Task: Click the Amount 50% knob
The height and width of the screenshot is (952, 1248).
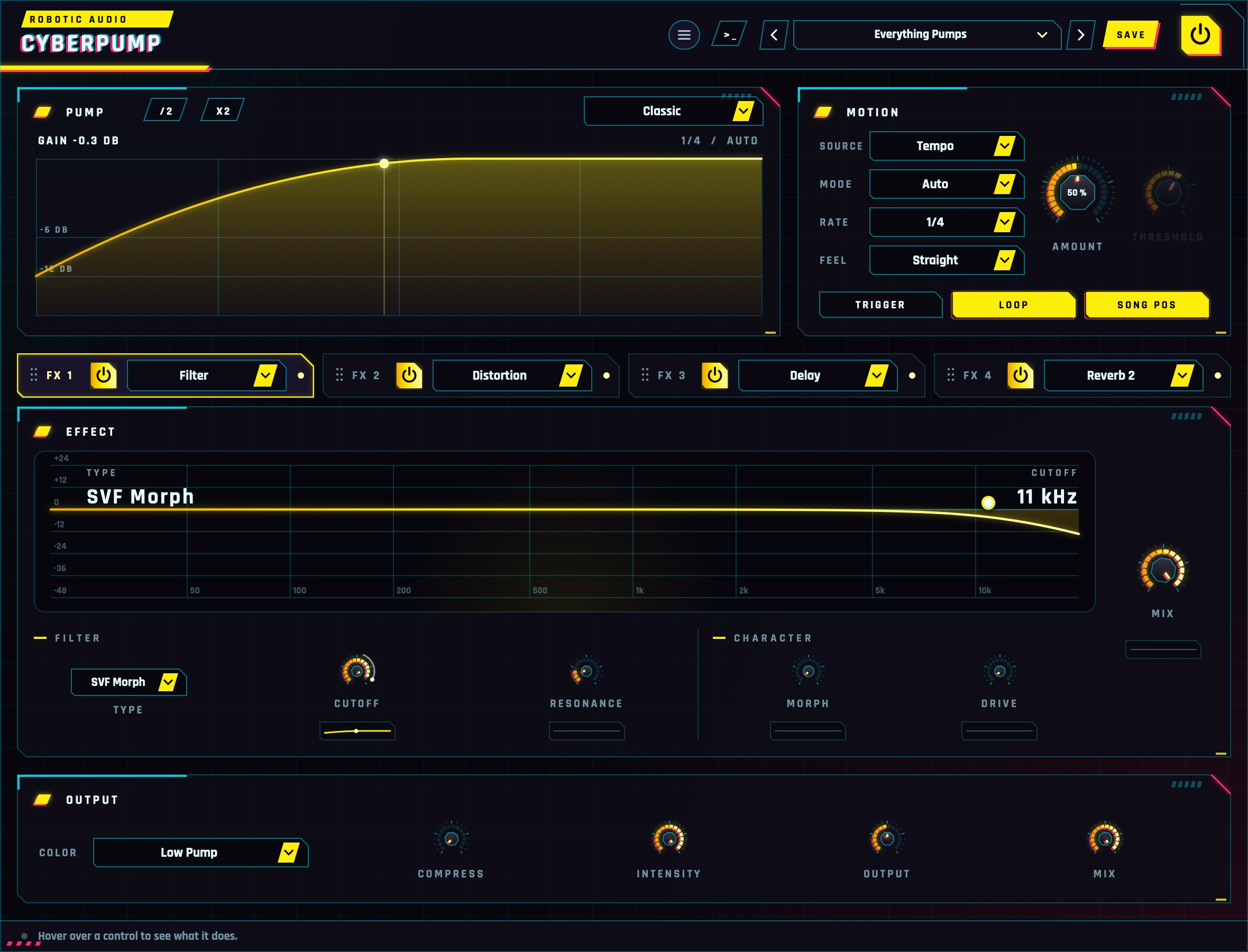Action: (x=1077, y=192)
